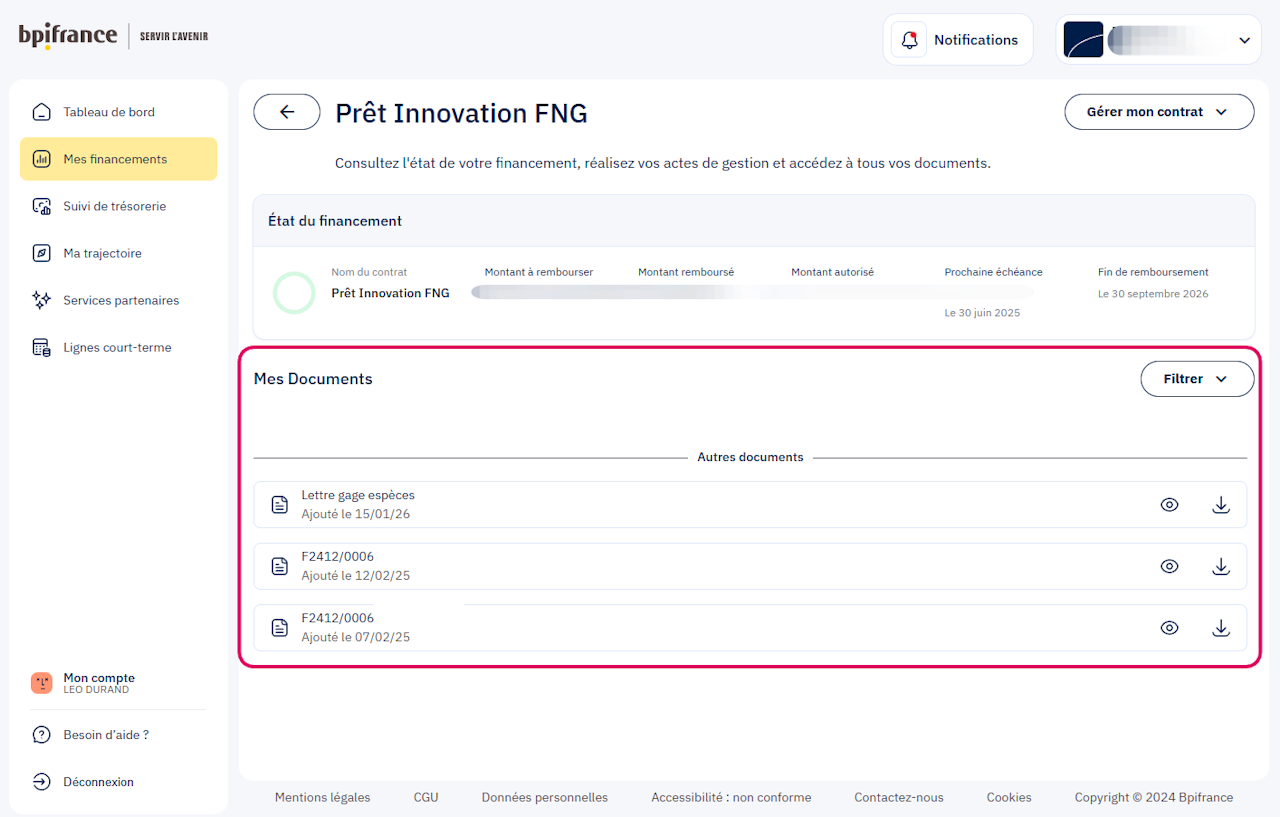The image size is (1280, 817).
Task: Click the Besoin d'aide question mark icon
Action: [41, 735]
